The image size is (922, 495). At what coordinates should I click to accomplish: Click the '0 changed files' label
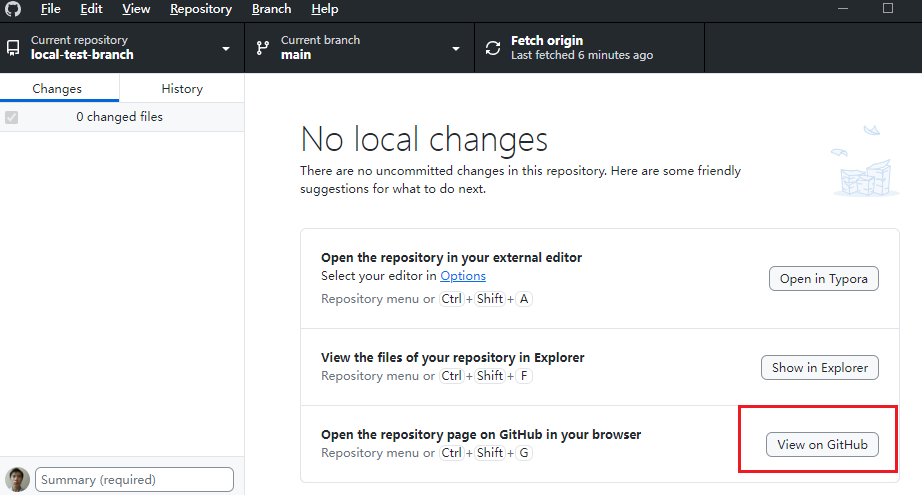click(119, 116)
